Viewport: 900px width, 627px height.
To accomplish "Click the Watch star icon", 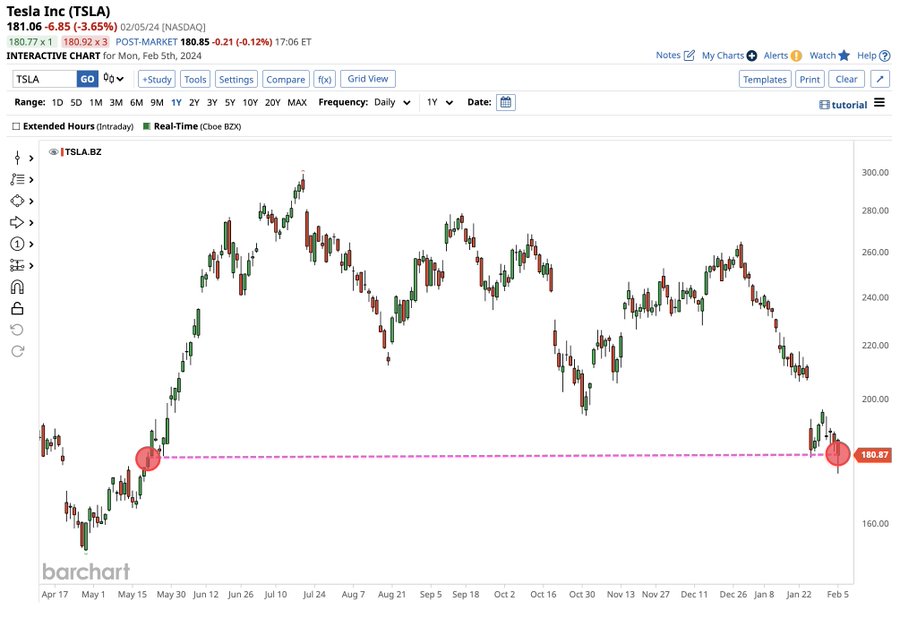I will pos(844,56).
